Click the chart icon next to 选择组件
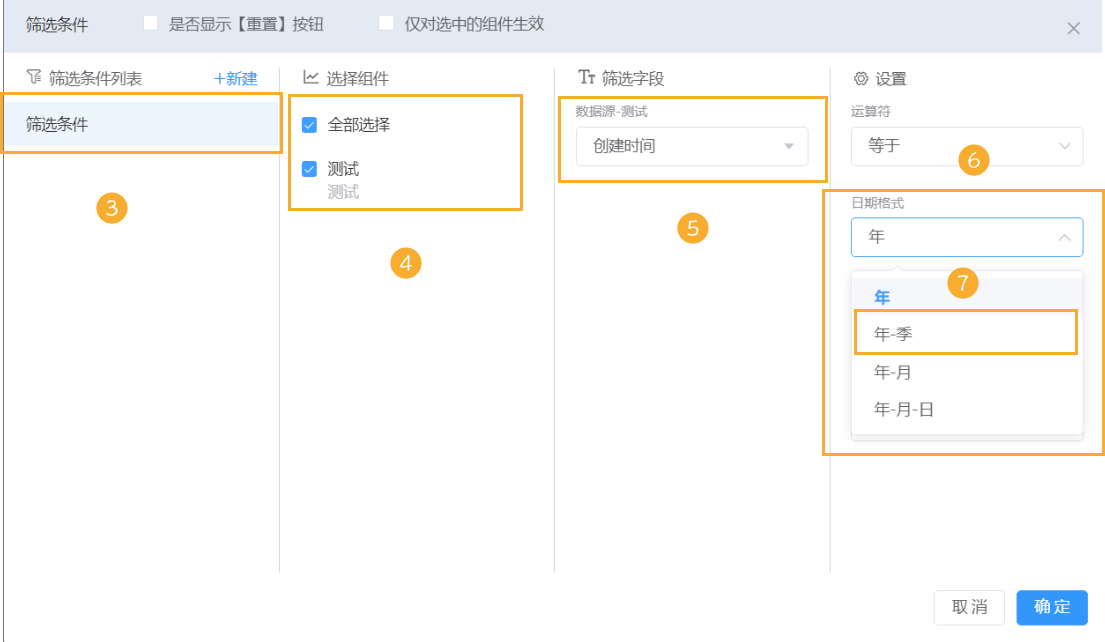 (x=309, y=78)
